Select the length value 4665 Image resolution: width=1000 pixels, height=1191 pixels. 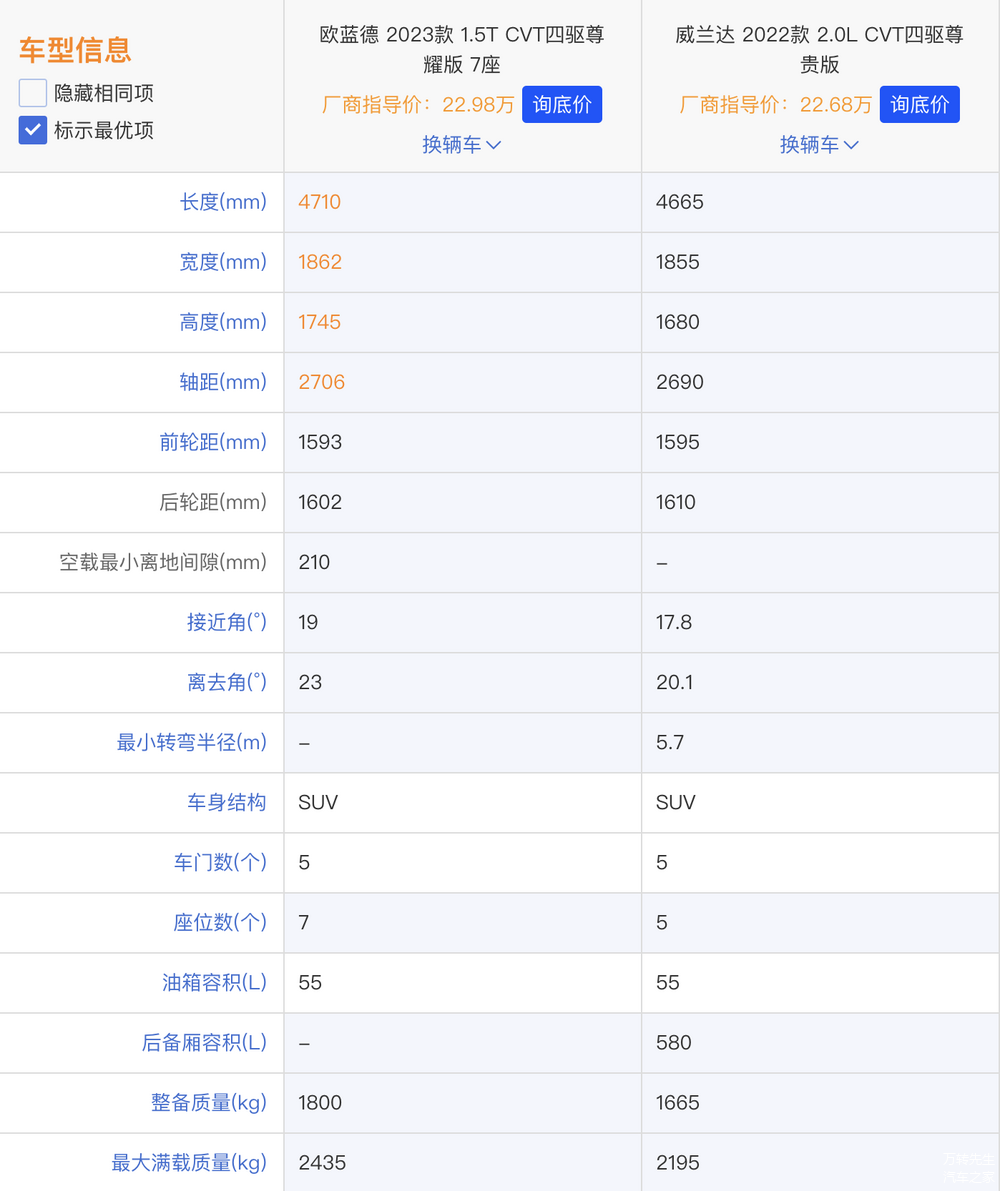point(680,202)
